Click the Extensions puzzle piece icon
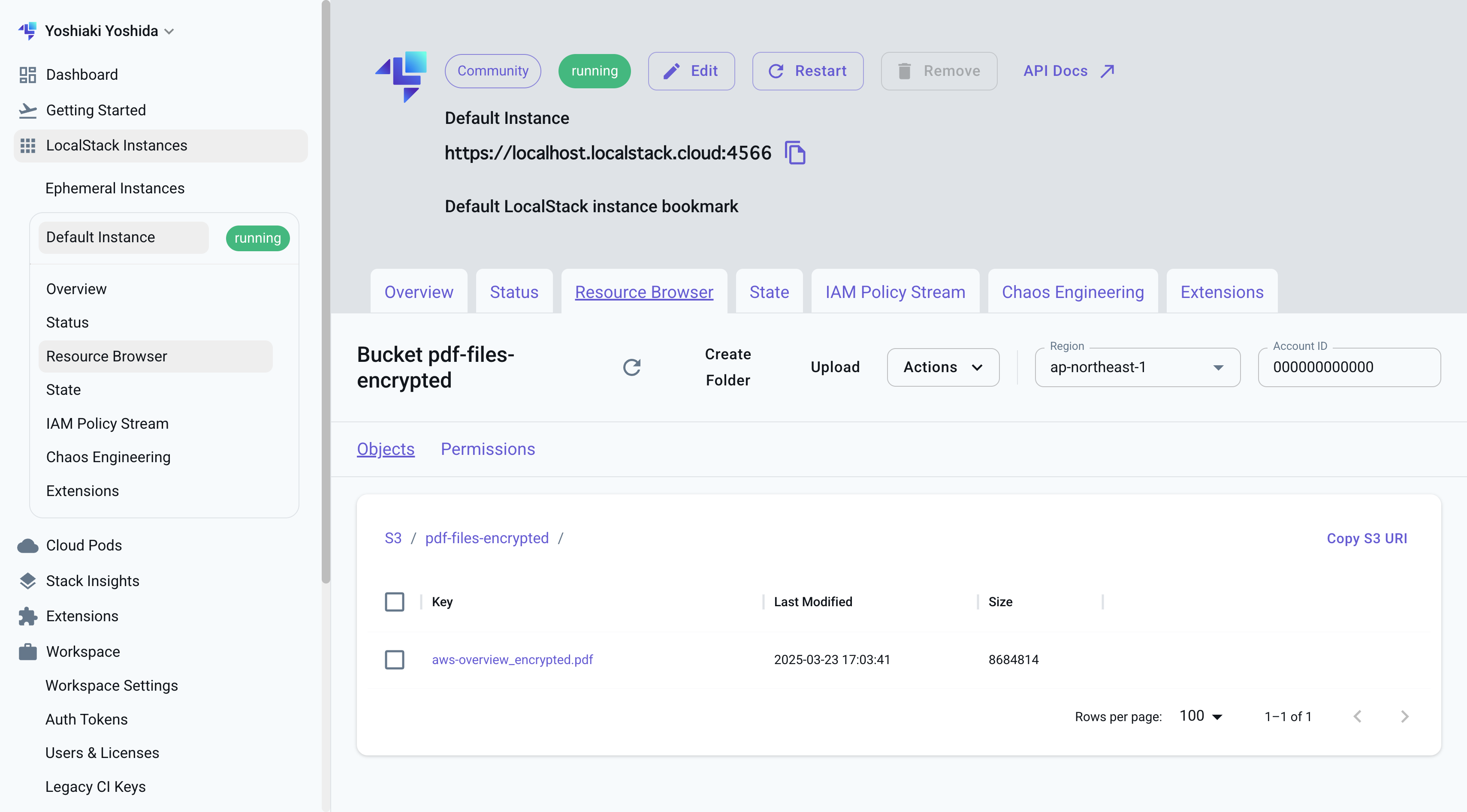1467x812 pixels. click(x=27, y=616)
